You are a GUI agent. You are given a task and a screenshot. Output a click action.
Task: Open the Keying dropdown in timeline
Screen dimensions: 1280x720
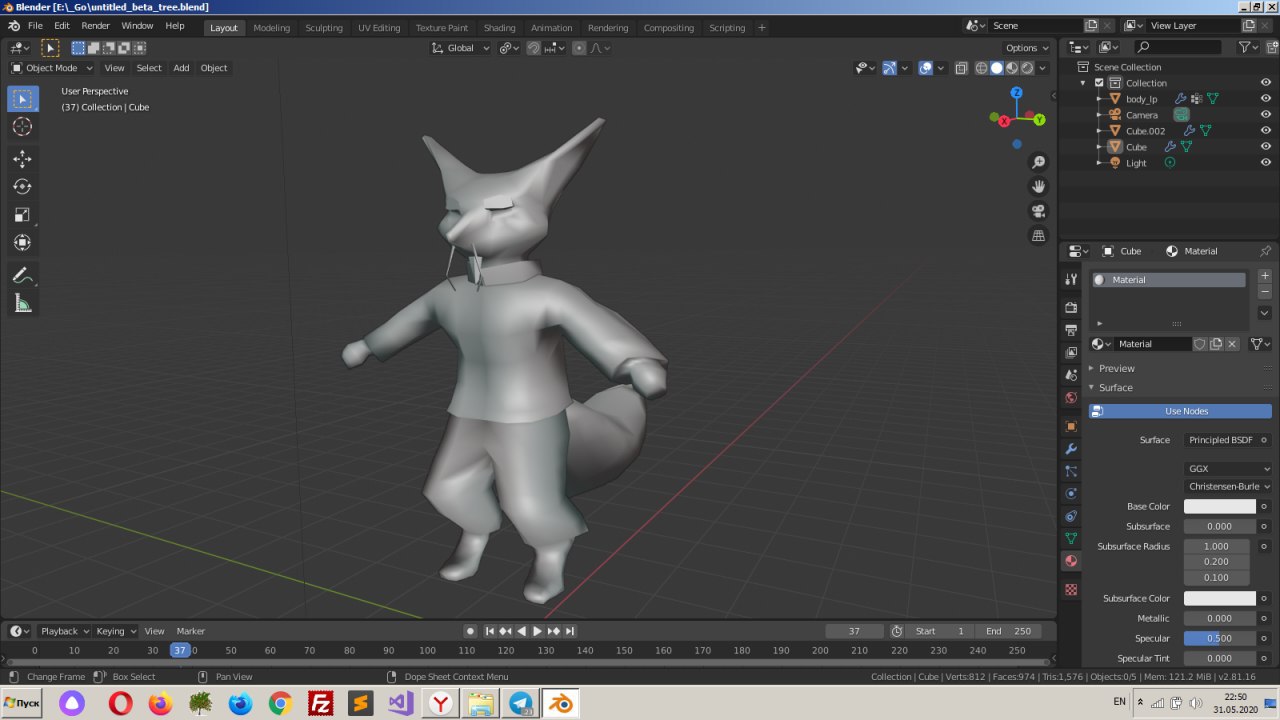(x=116, y=631)
